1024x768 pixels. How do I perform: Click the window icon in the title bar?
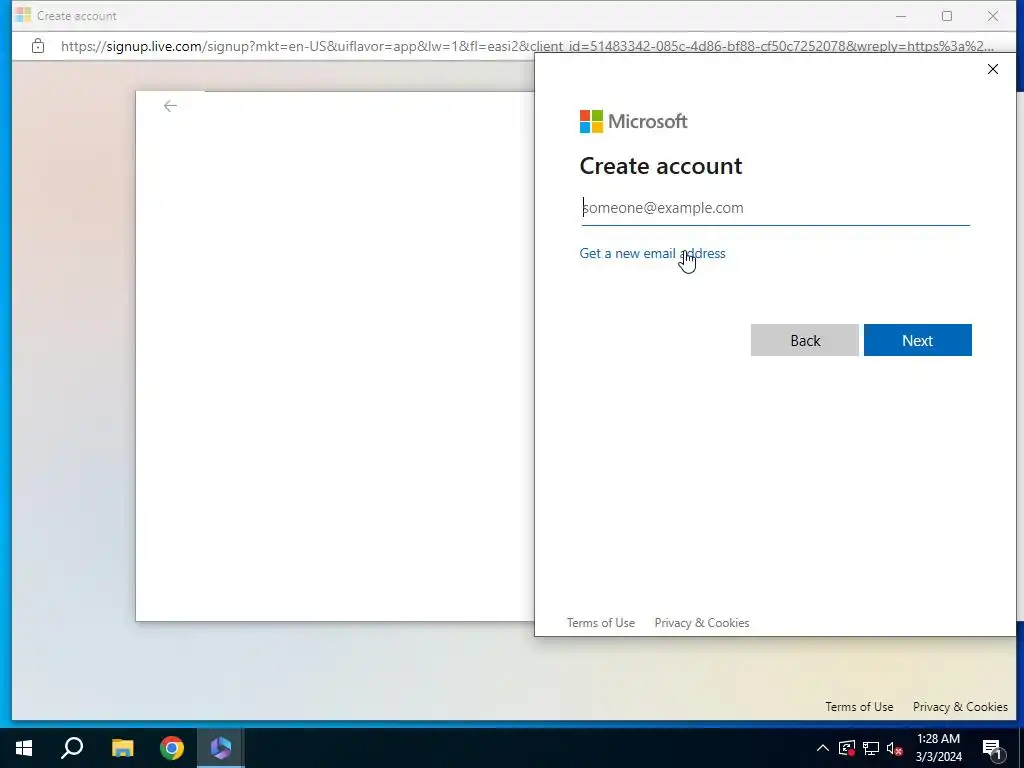point(24,15)
